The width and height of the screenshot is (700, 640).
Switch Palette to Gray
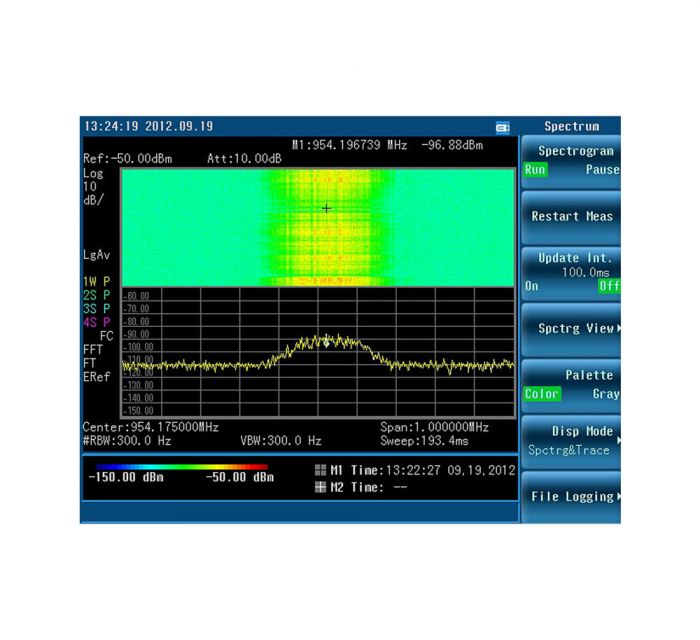(605, 394)
